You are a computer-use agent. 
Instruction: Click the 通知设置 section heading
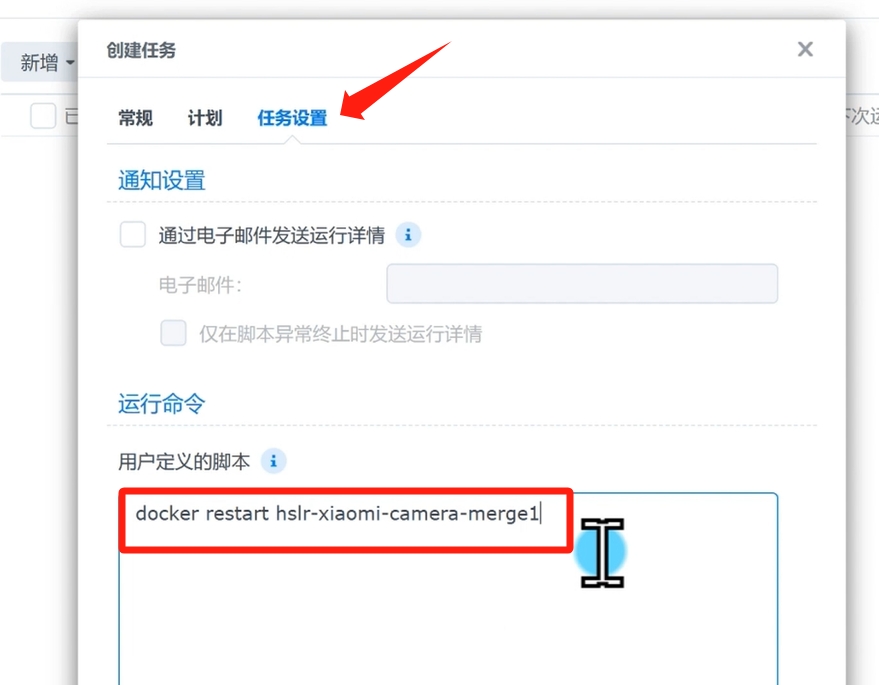(161, 180)
